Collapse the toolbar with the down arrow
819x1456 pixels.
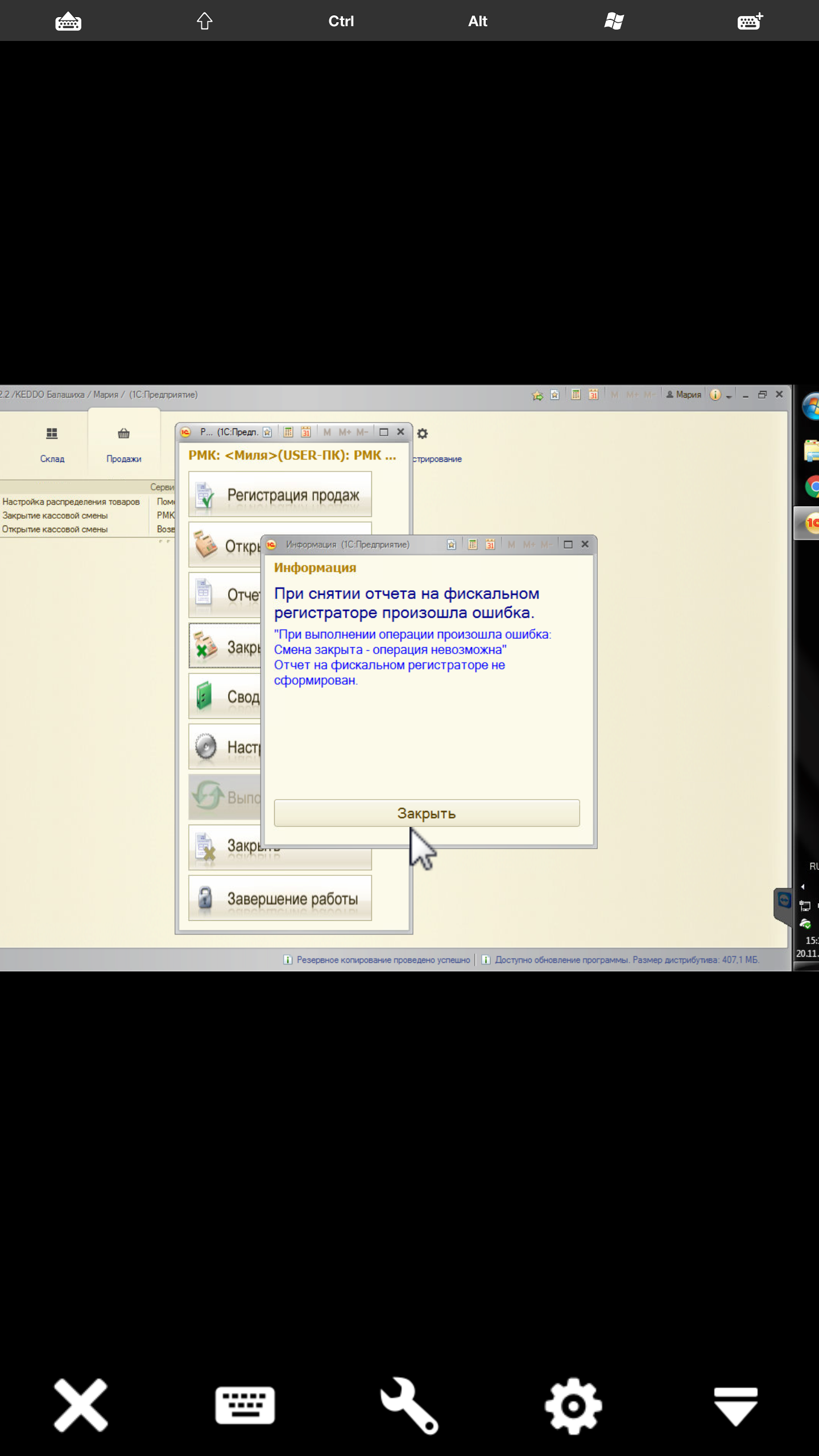click(x=736, y=1405)
